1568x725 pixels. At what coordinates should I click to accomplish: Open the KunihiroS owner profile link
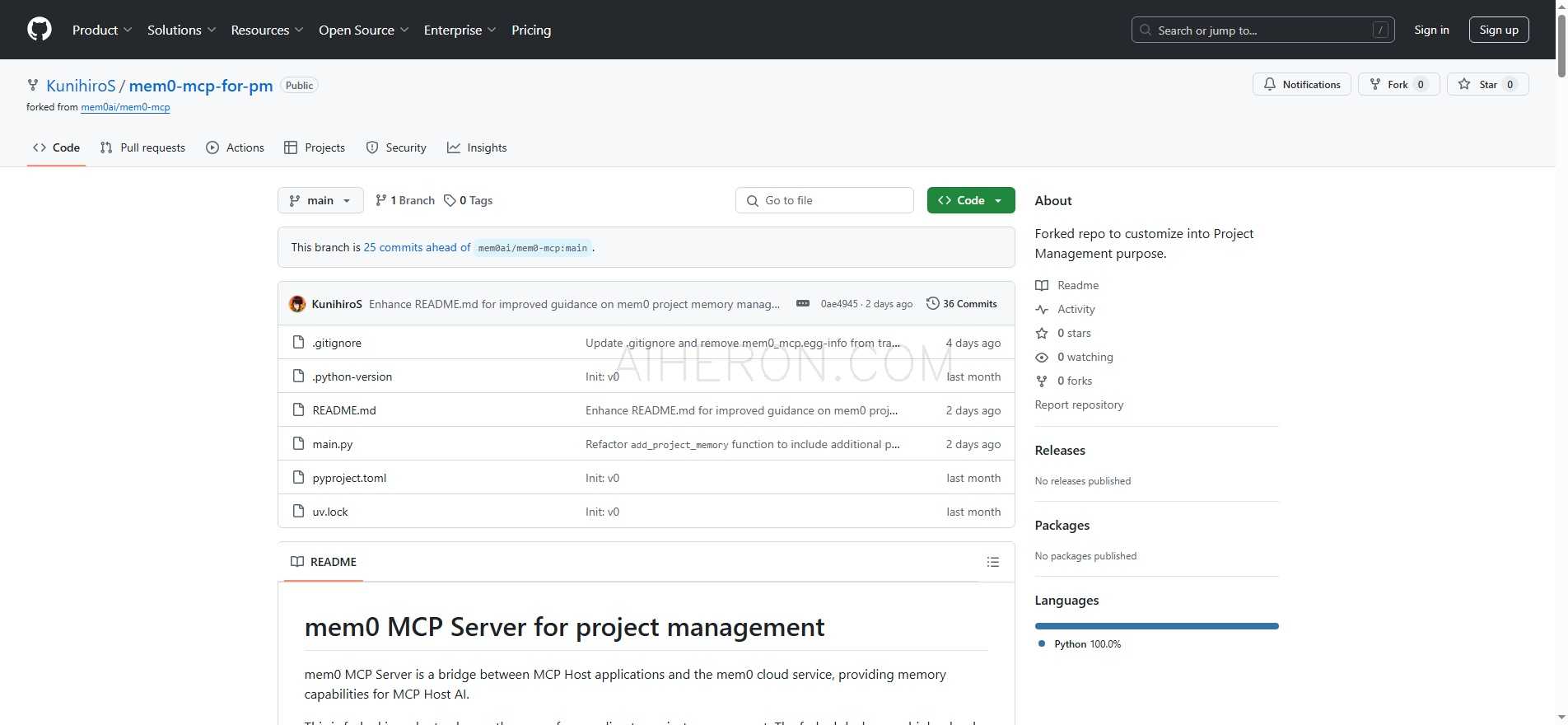coord(81,86)
